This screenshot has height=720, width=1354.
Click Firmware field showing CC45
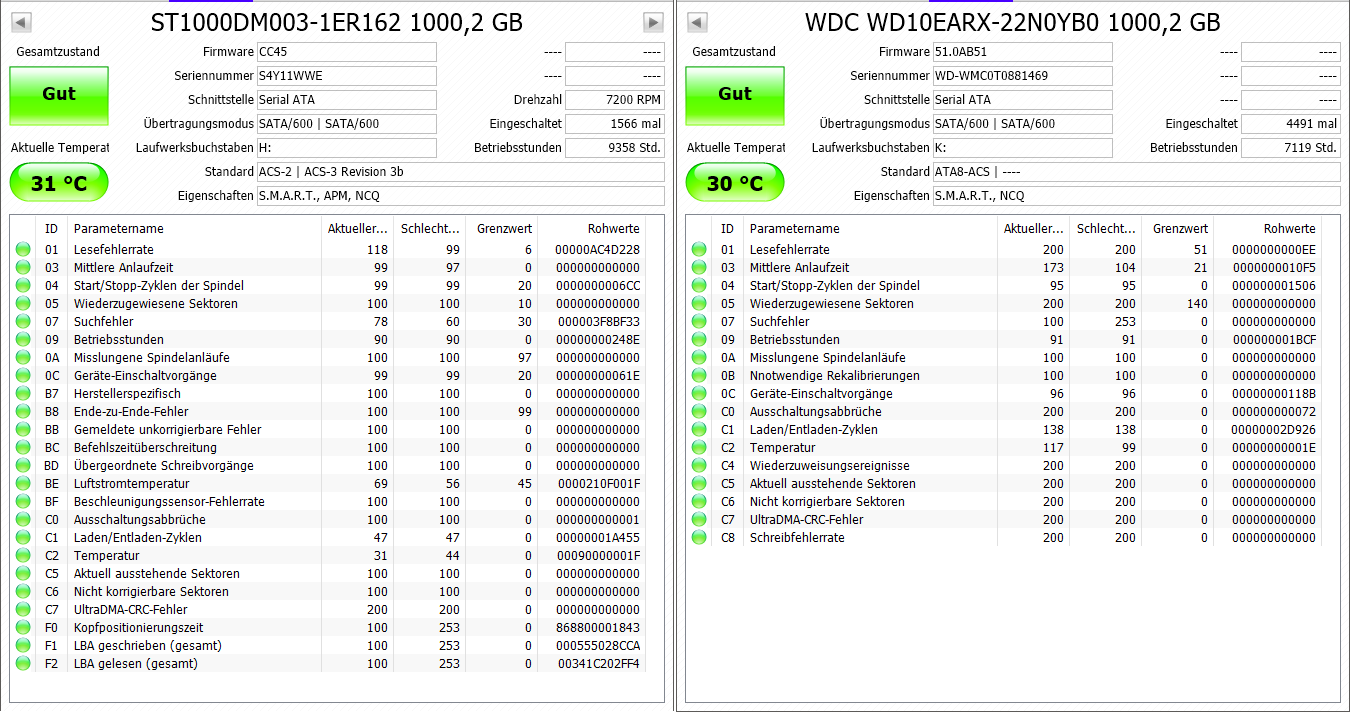click(346, 52)
